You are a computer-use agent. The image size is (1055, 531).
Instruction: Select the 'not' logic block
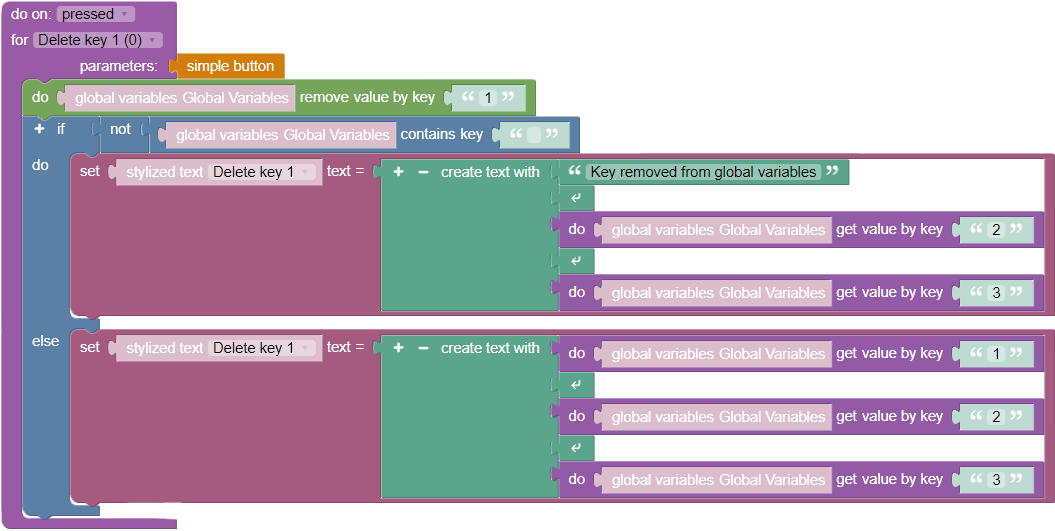[120, 130]
